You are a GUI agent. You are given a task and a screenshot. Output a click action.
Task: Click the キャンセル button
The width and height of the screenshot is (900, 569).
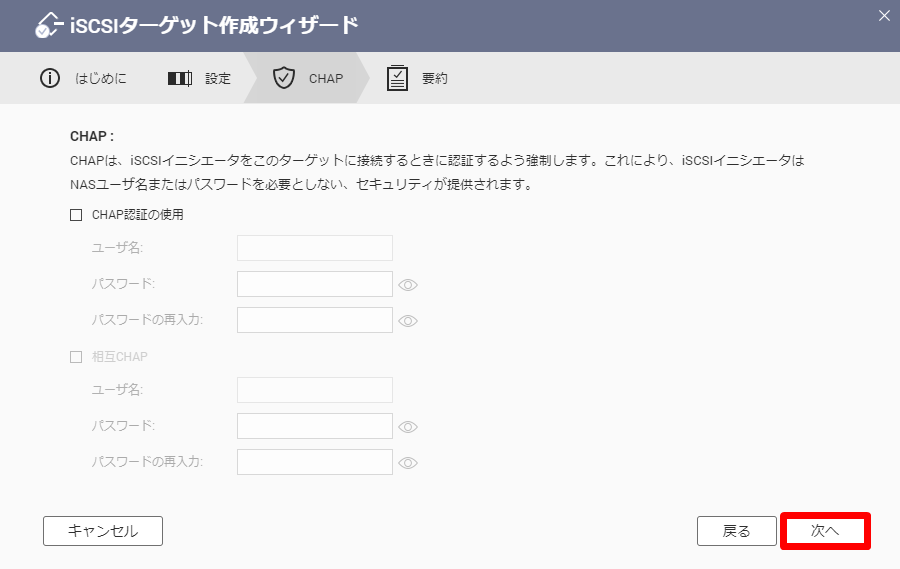click(x=103, y=531)
